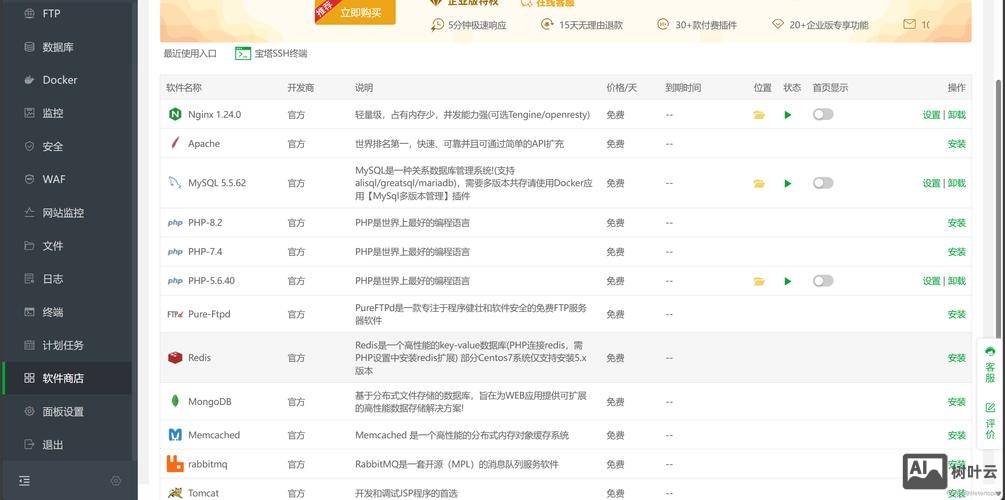Open 客服 floating side button

pos(990,365)
